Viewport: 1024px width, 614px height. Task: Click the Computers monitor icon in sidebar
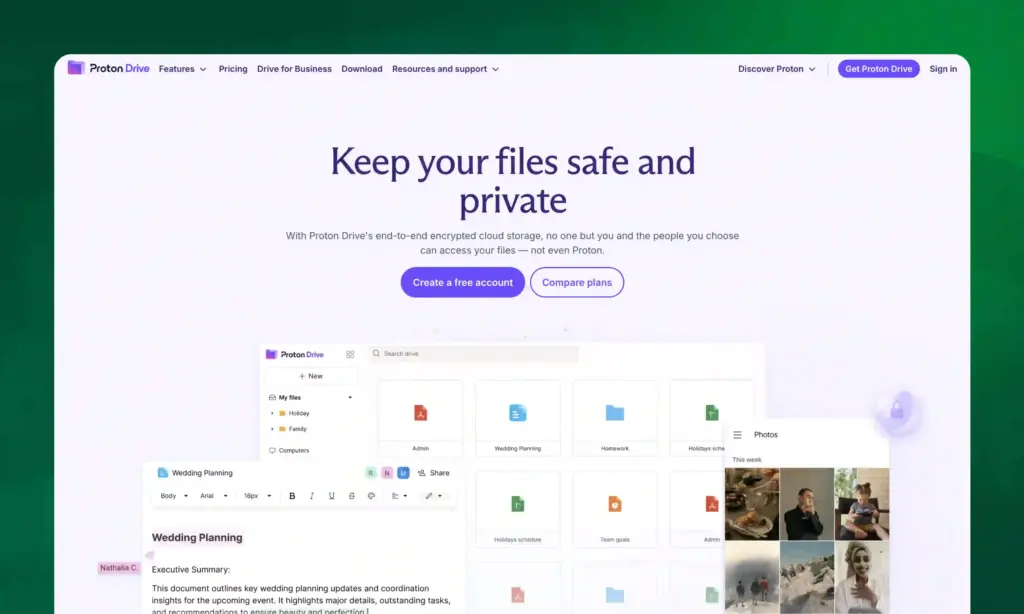click(272, 450)
